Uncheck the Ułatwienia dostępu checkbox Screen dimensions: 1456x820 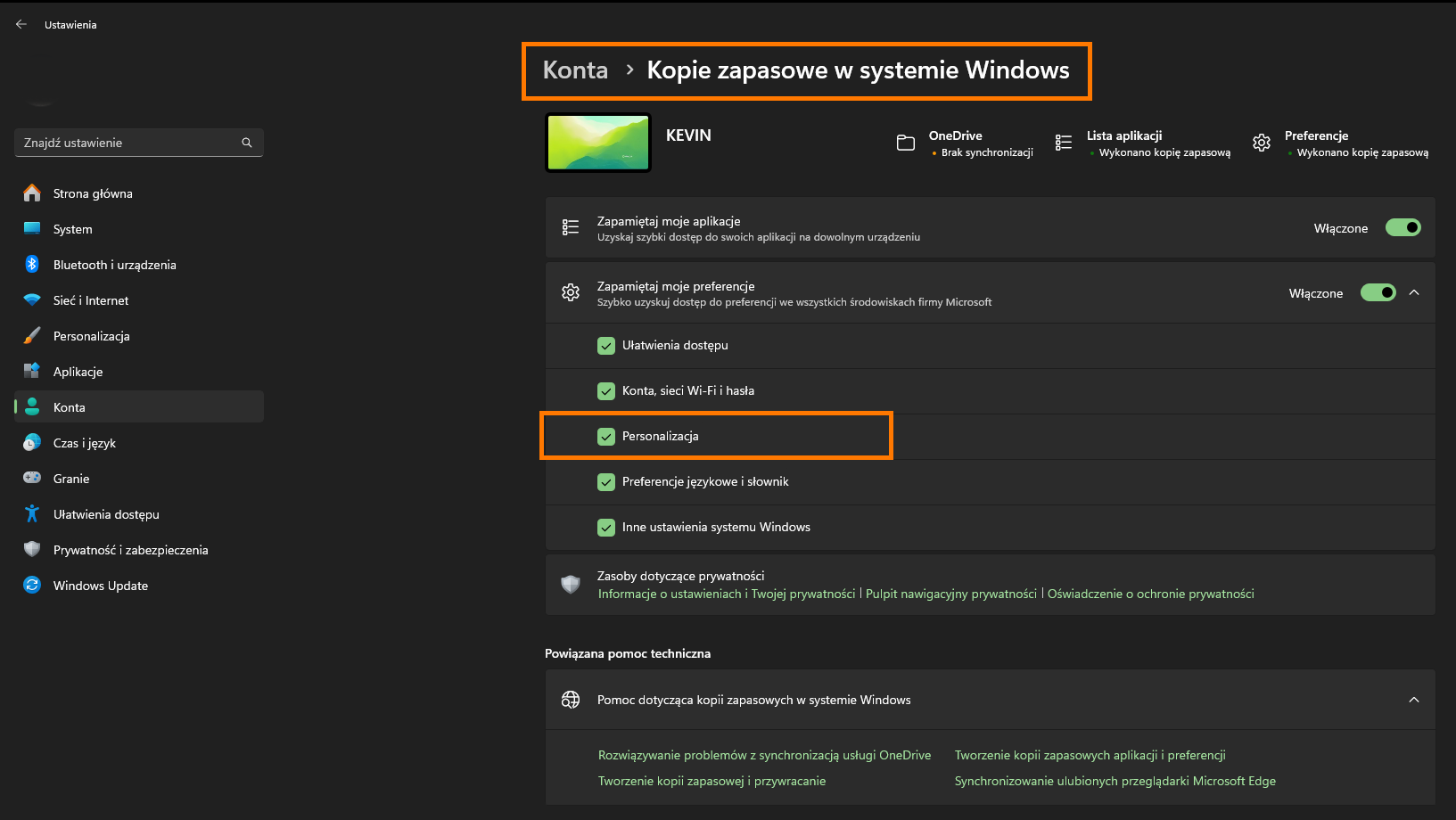[606, 345]
